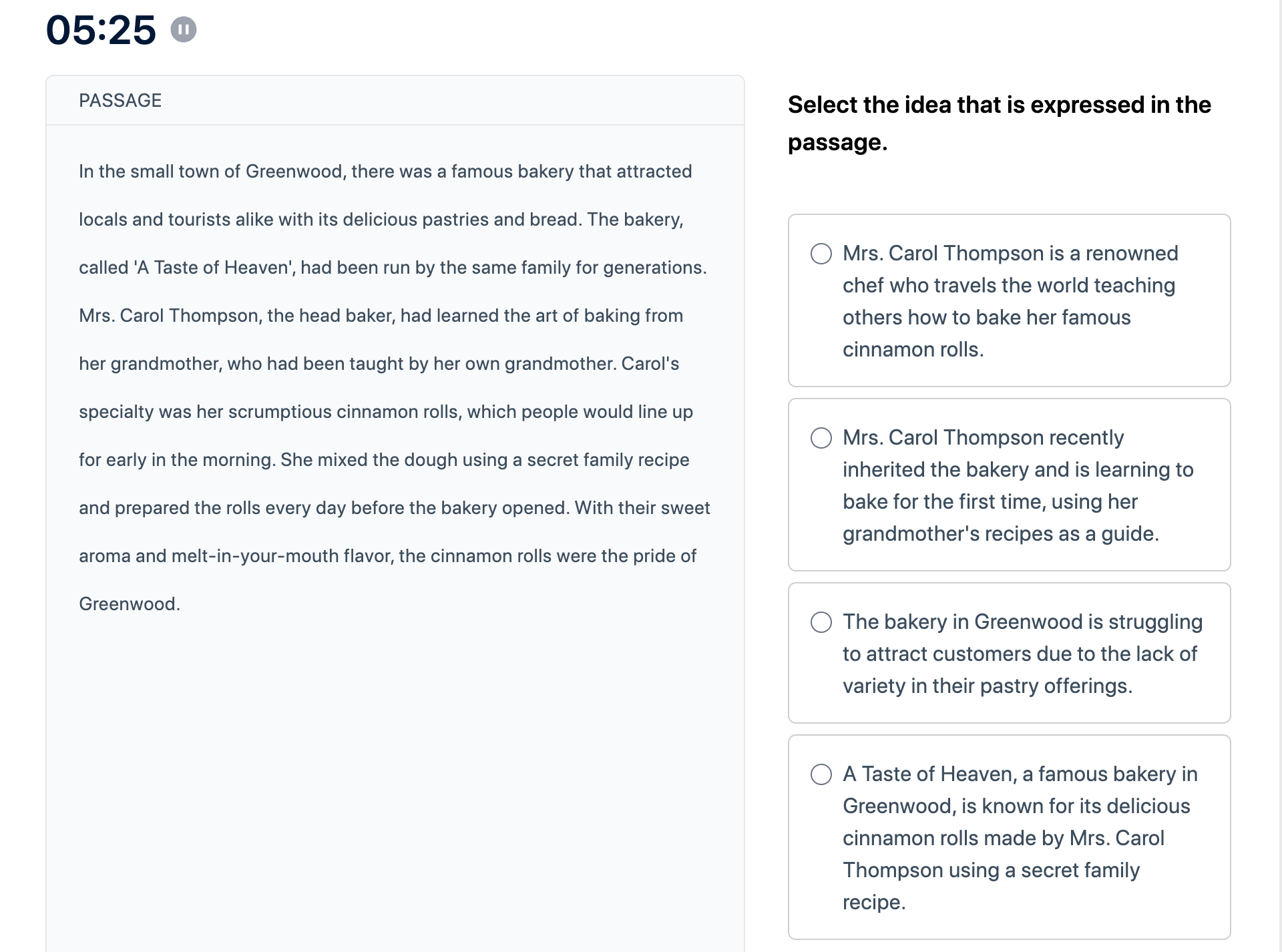Click the passage line 'specialty was her scrumptious cinnamon rolls'
This screenshot has height=952, width=1282.
tap(386, 412)
